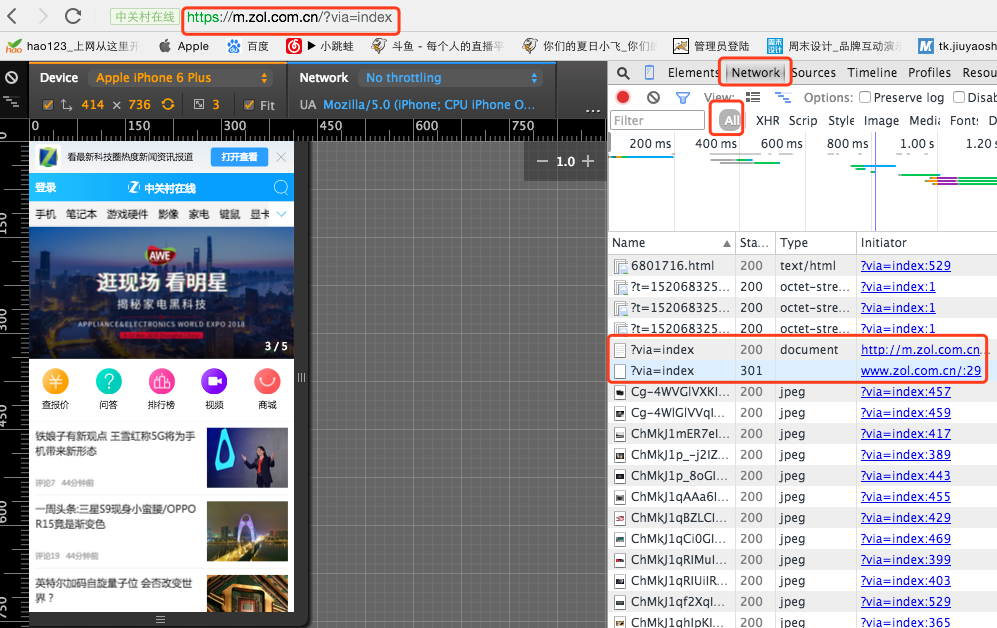
Task: Toggle device mode phone icon in DevTools
Action: 649,73
